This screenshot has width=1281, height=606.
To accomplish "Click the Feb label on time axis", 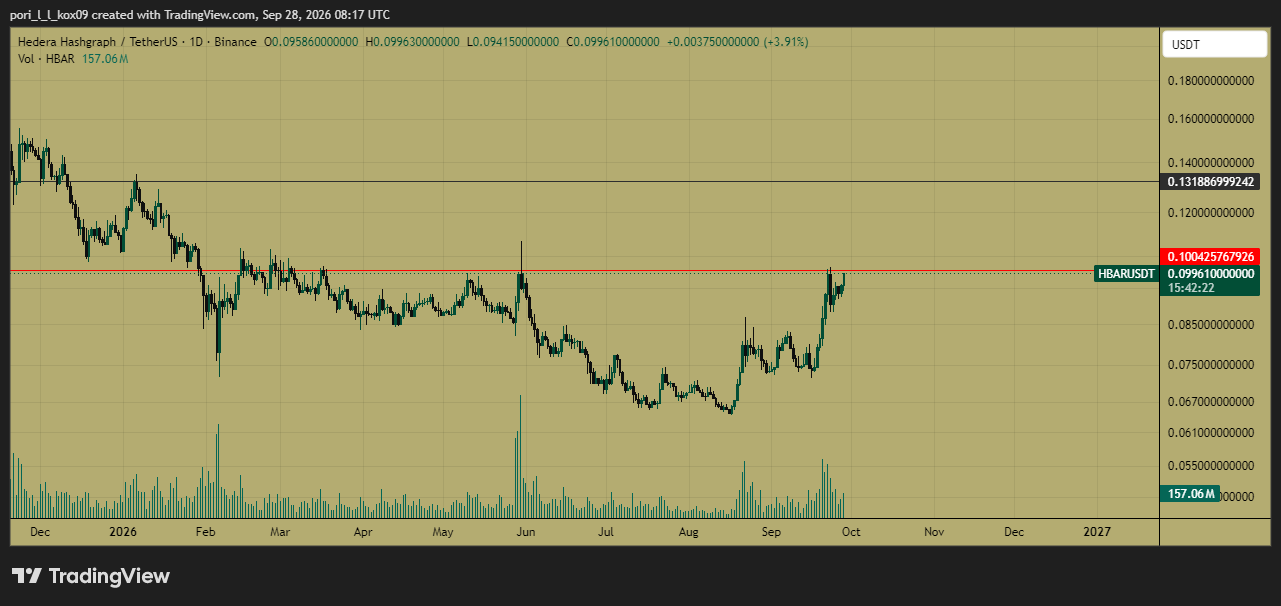I will tap(205, 532).
